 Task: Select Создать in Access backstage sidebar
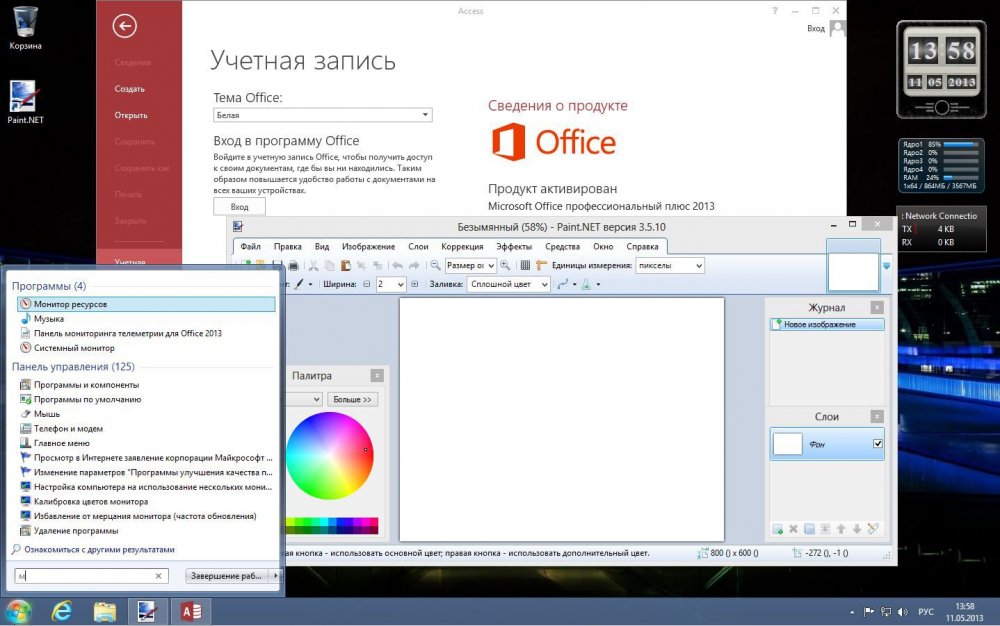tap(129, 89)
